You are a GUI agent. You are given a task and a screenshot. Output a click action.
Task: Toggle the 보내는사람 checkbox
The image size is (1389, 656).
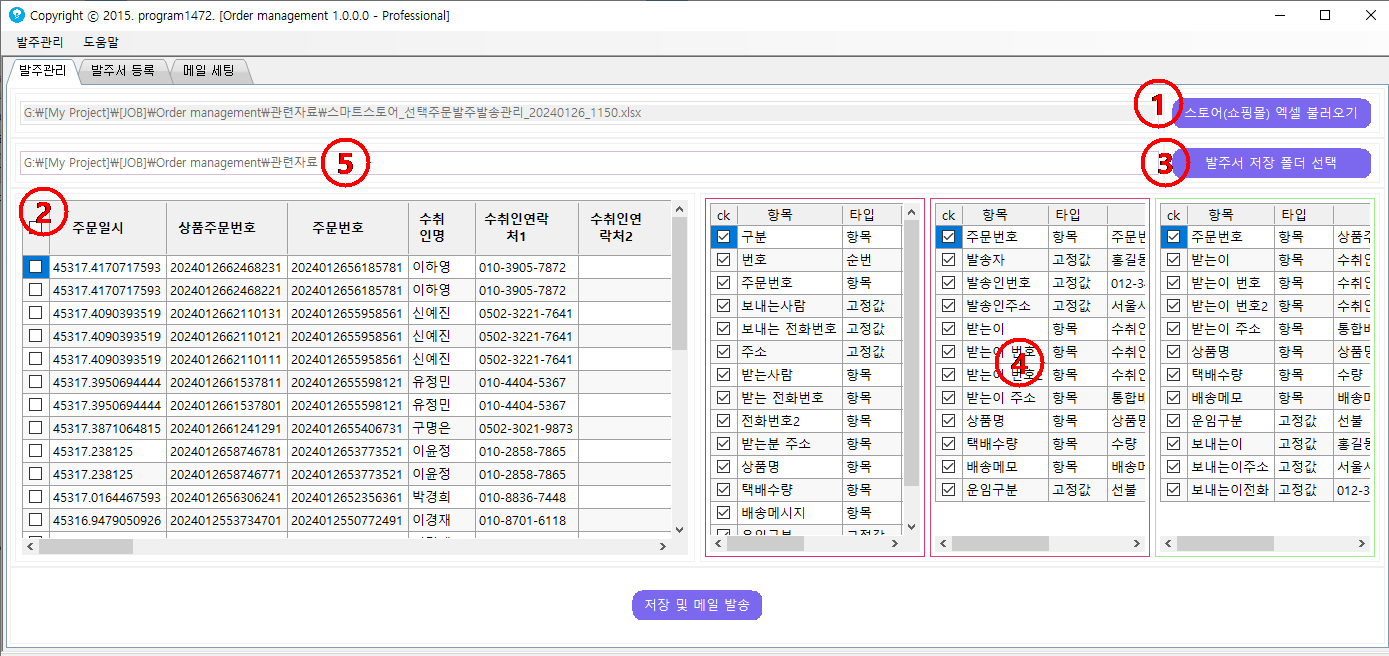[x=723, y=305]
